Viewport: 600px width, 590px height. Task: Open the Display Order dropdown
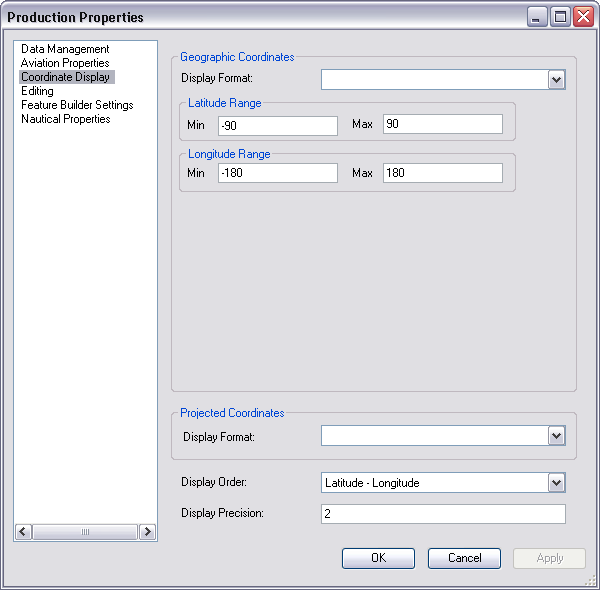(x=557, y=483)
